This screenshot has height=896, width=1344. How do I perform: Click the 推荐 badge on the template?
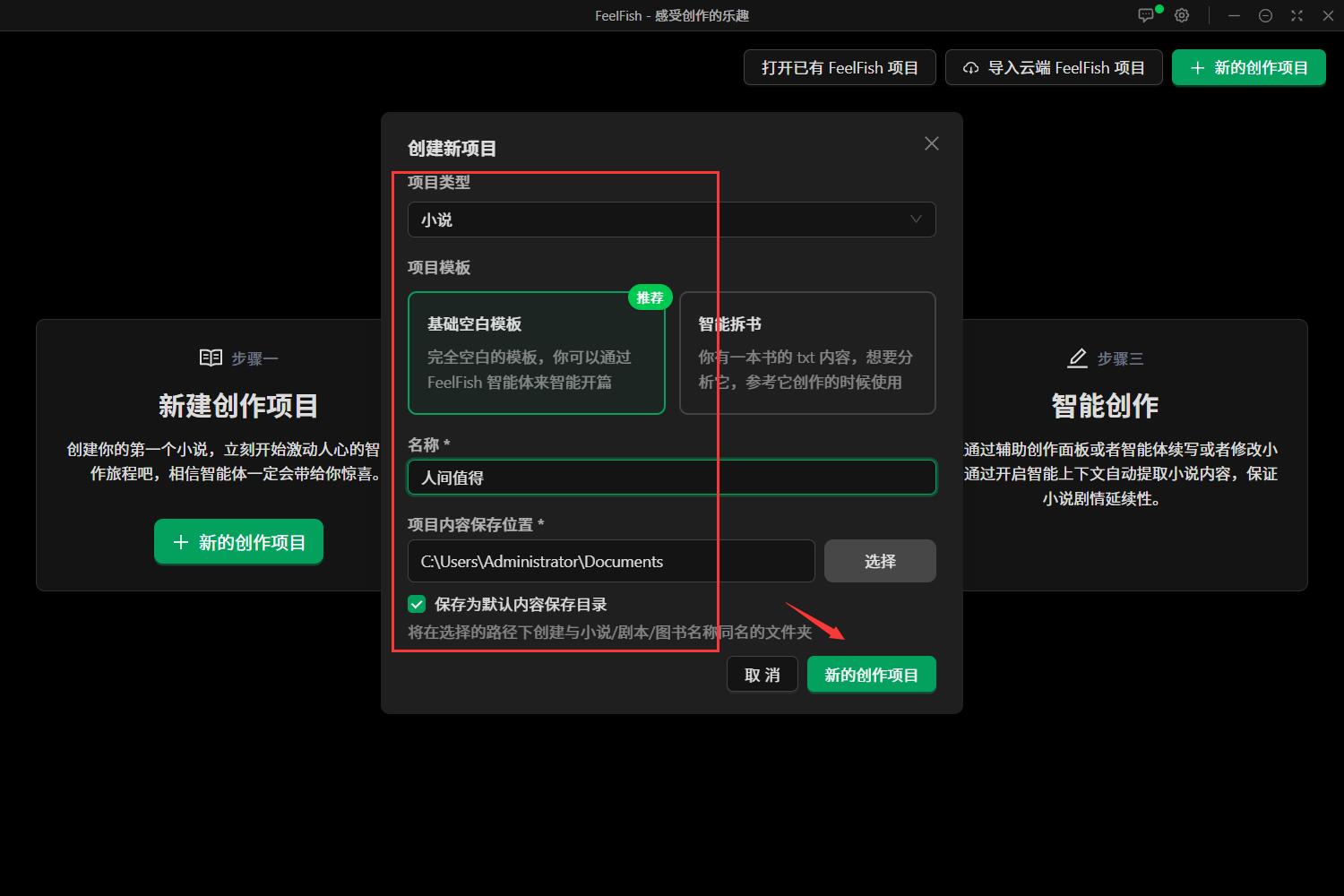650,297
